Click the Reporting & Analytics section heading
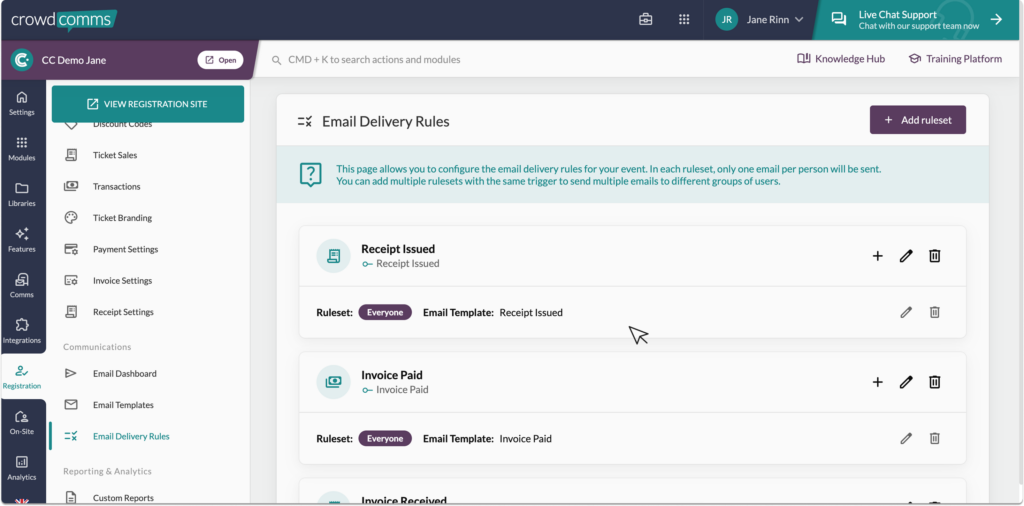The height and width of the screenshot is (506, 1024). pyautogui.click(x=107, y=471)
